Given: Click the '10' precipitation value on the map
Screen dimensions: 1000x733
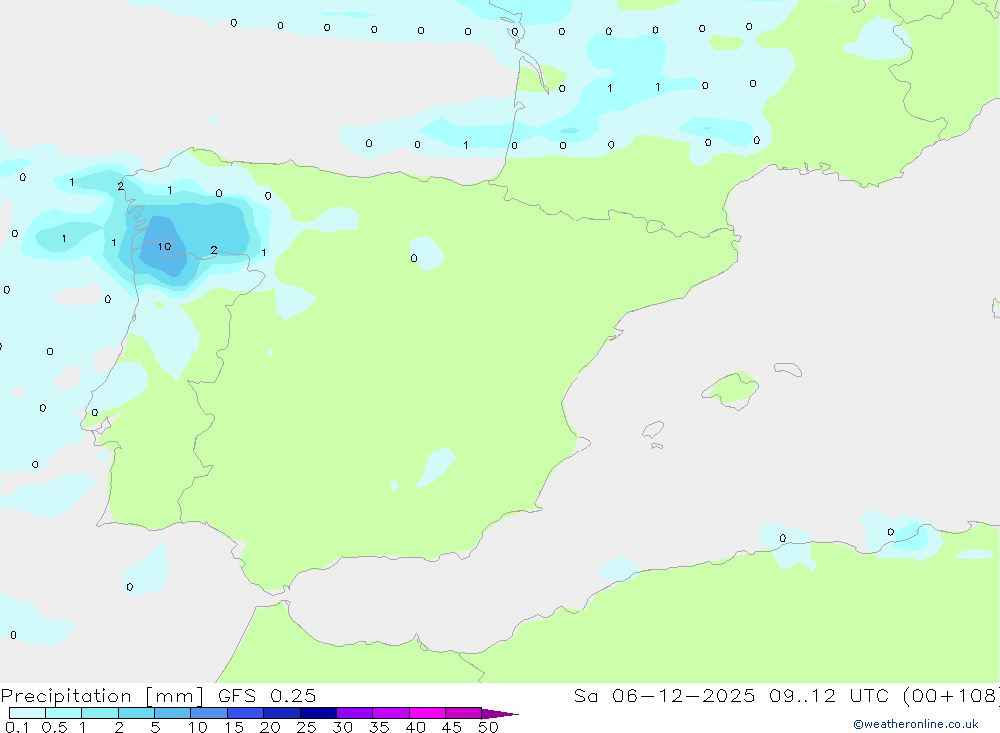Looking at the screenshot, I should 165,246.
